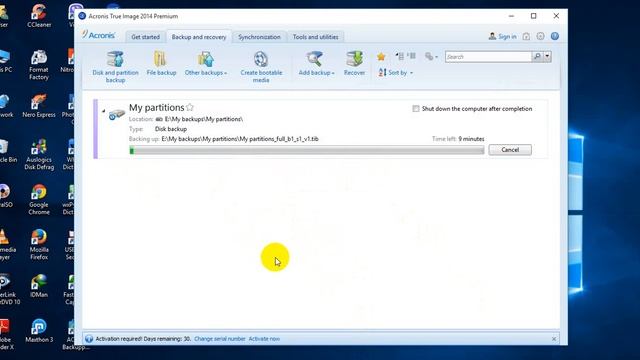The width and height of the screenshot is (640, 360).
Task: Click the backup progress bar
Action: (307, 151)
